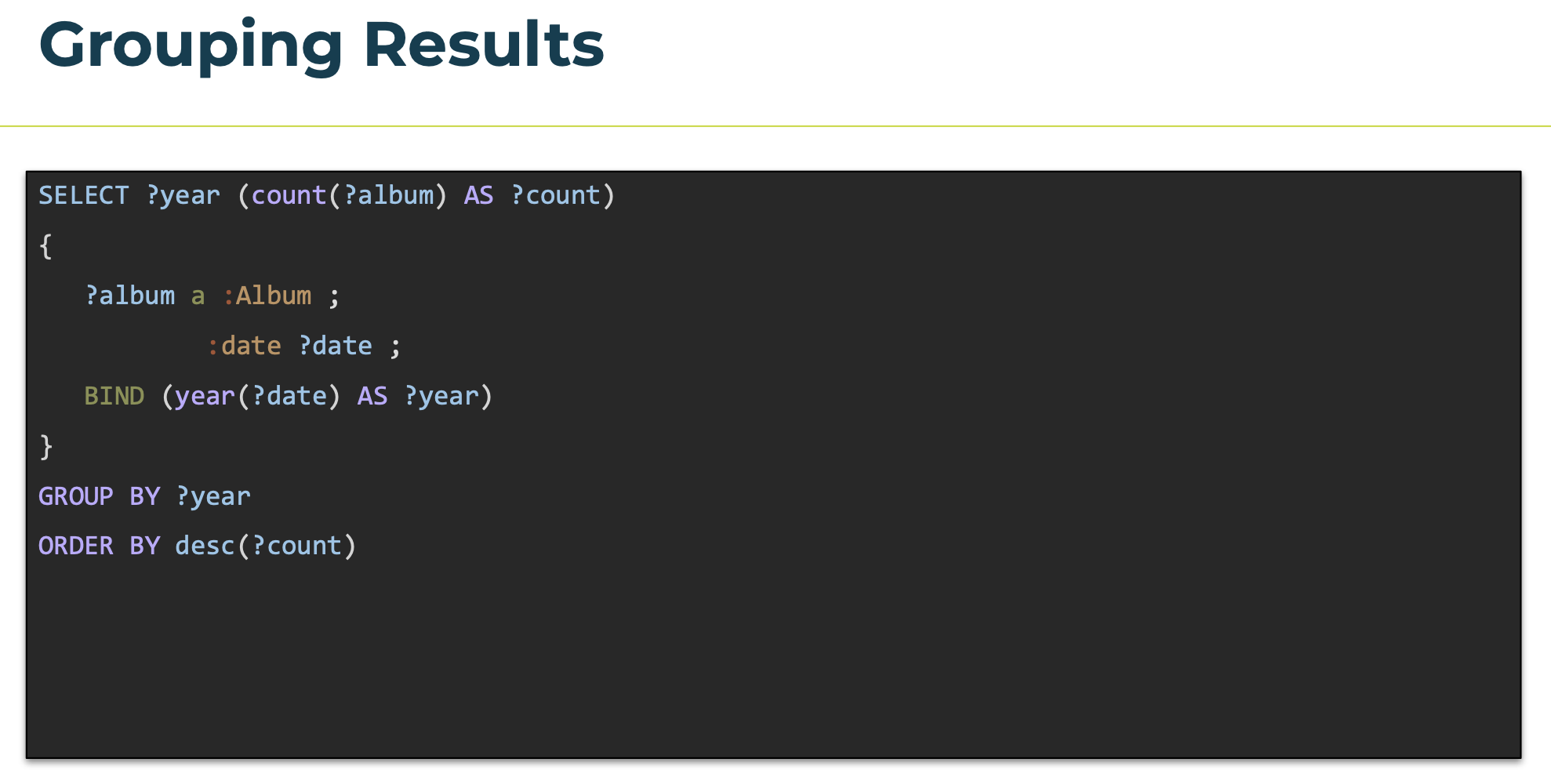Click ?year at end of BIND line
This screenshot has width=1551, height=784.
(x=441, y=396)
